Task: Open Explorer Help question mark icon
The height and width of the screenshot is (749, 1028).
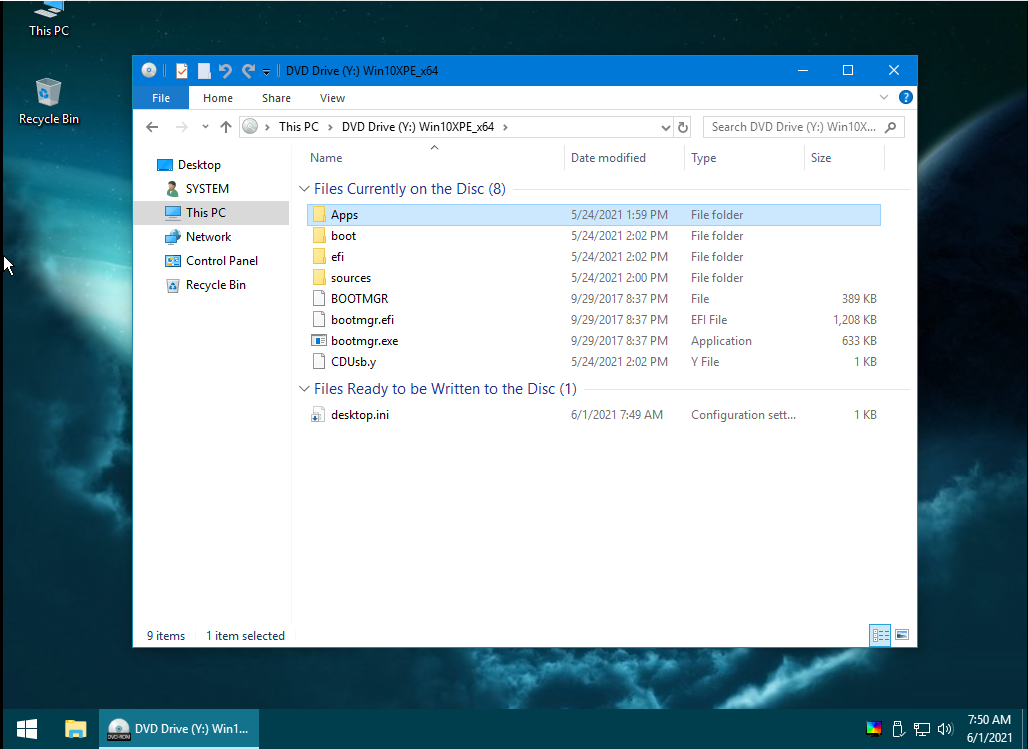Action: pyautogui.click(x=905, y=97)
